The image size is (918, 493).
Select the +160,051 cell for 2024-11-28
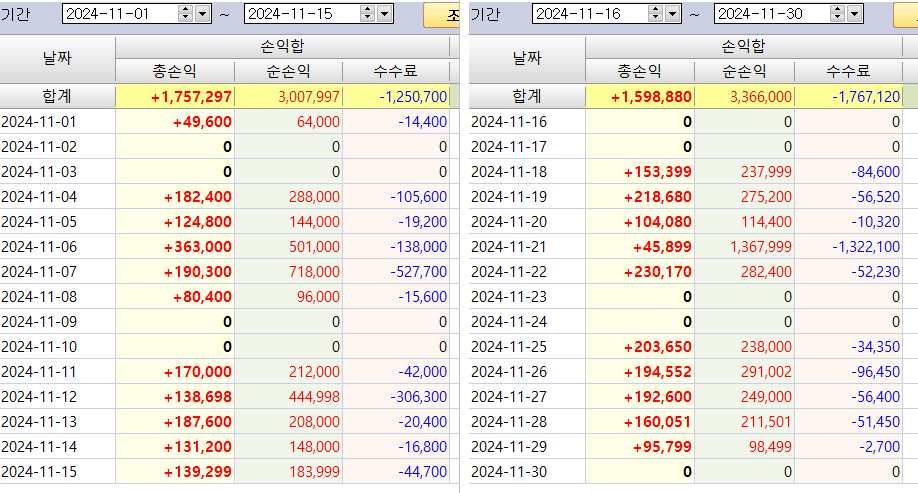(x=640, y=422)
